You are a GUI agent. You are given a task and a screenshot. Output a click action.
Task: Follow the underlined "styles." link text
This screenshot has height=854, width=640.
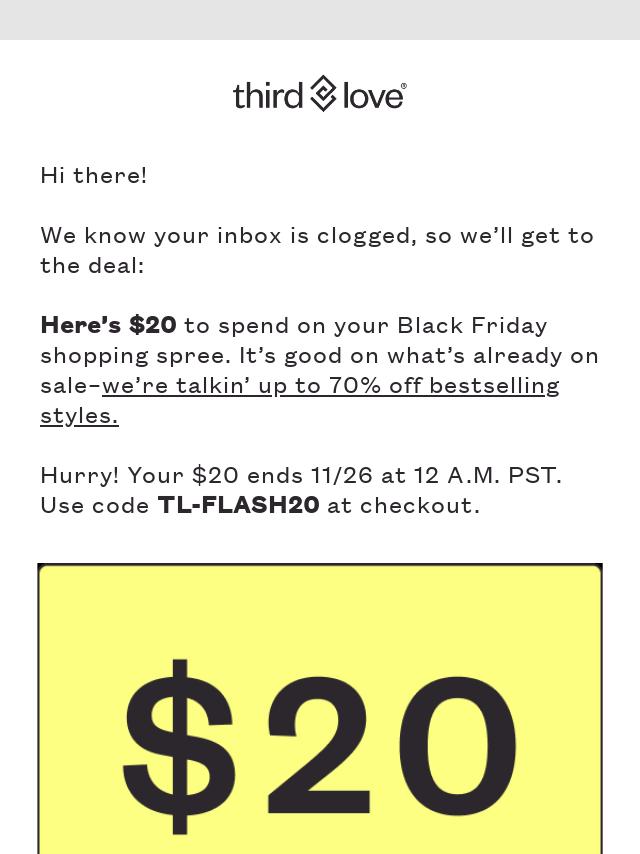(x=80, y=416)
